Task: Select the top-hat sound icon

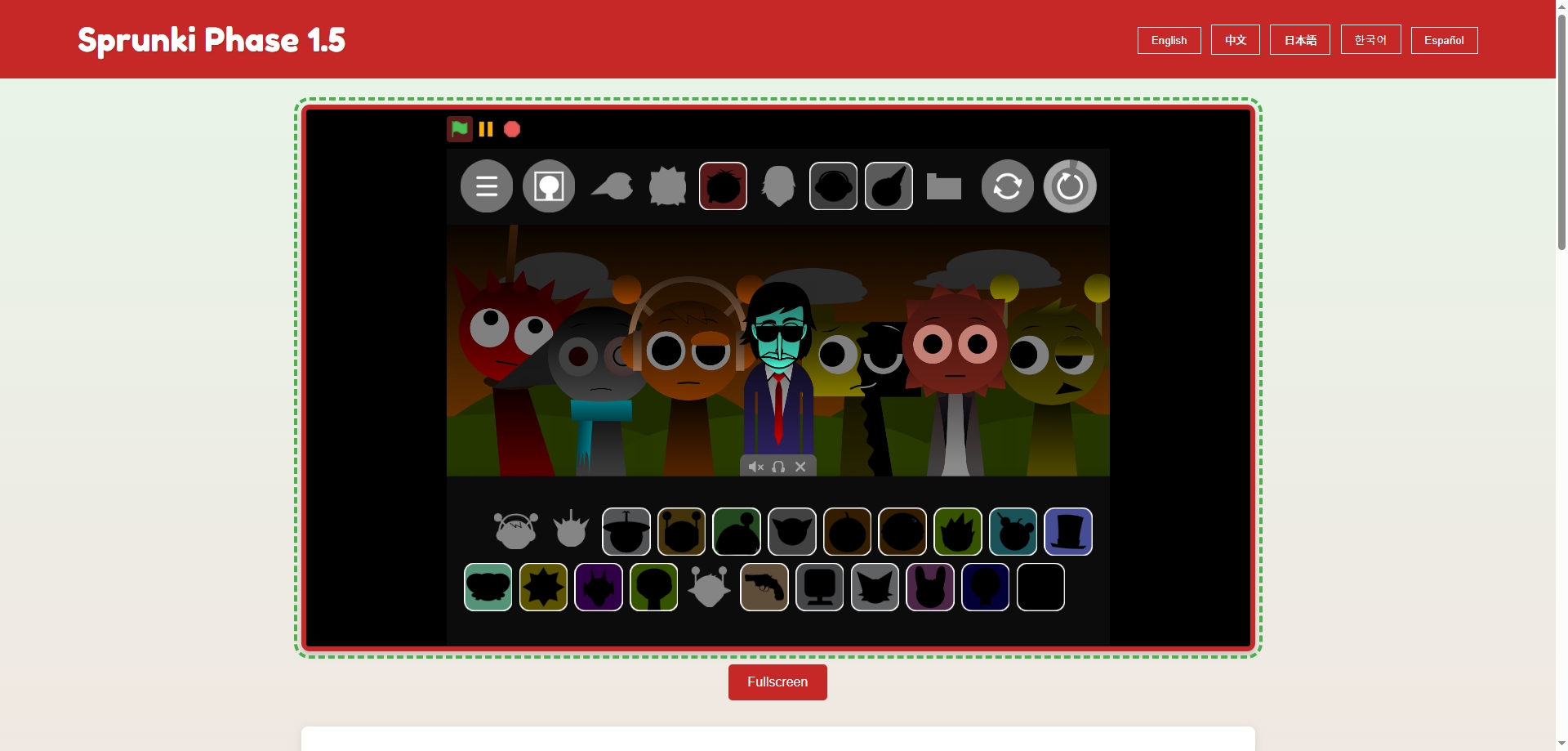Action: tap(1068, 531)
